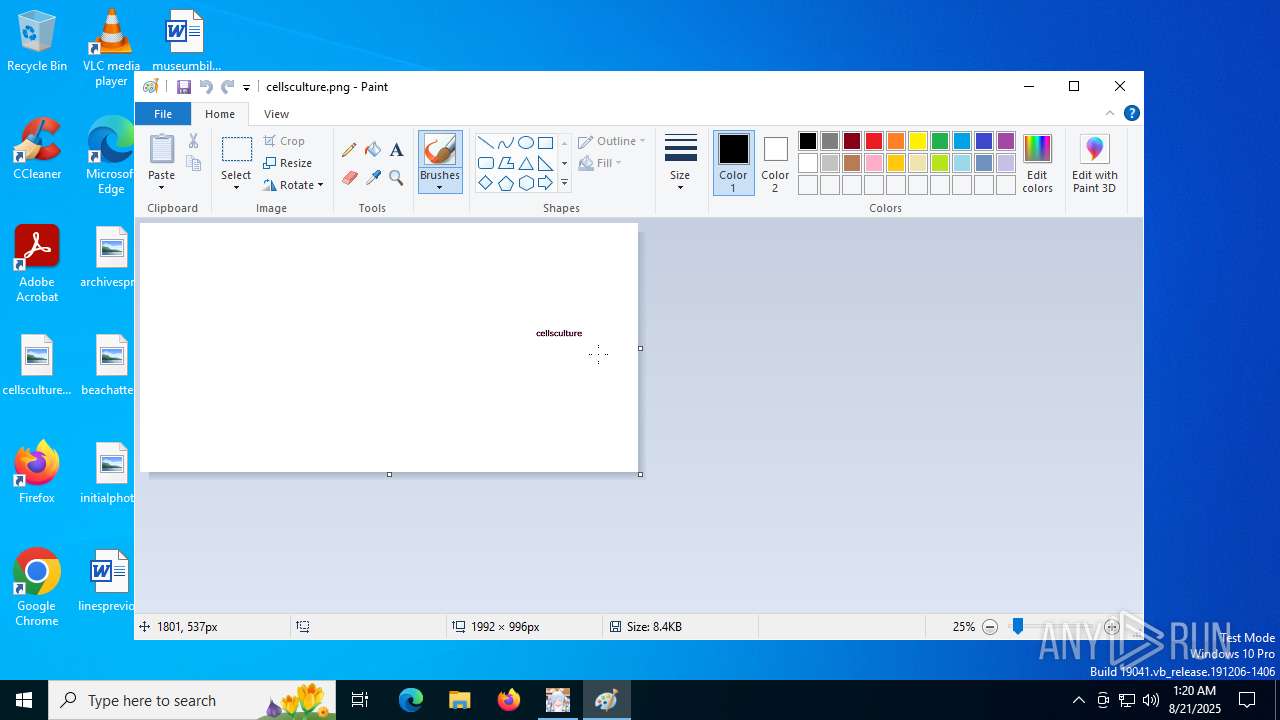Click the Windows Start button
The height and width of the screenshot is (720, 1280).
pyautogui.click(x=24, y=700)
